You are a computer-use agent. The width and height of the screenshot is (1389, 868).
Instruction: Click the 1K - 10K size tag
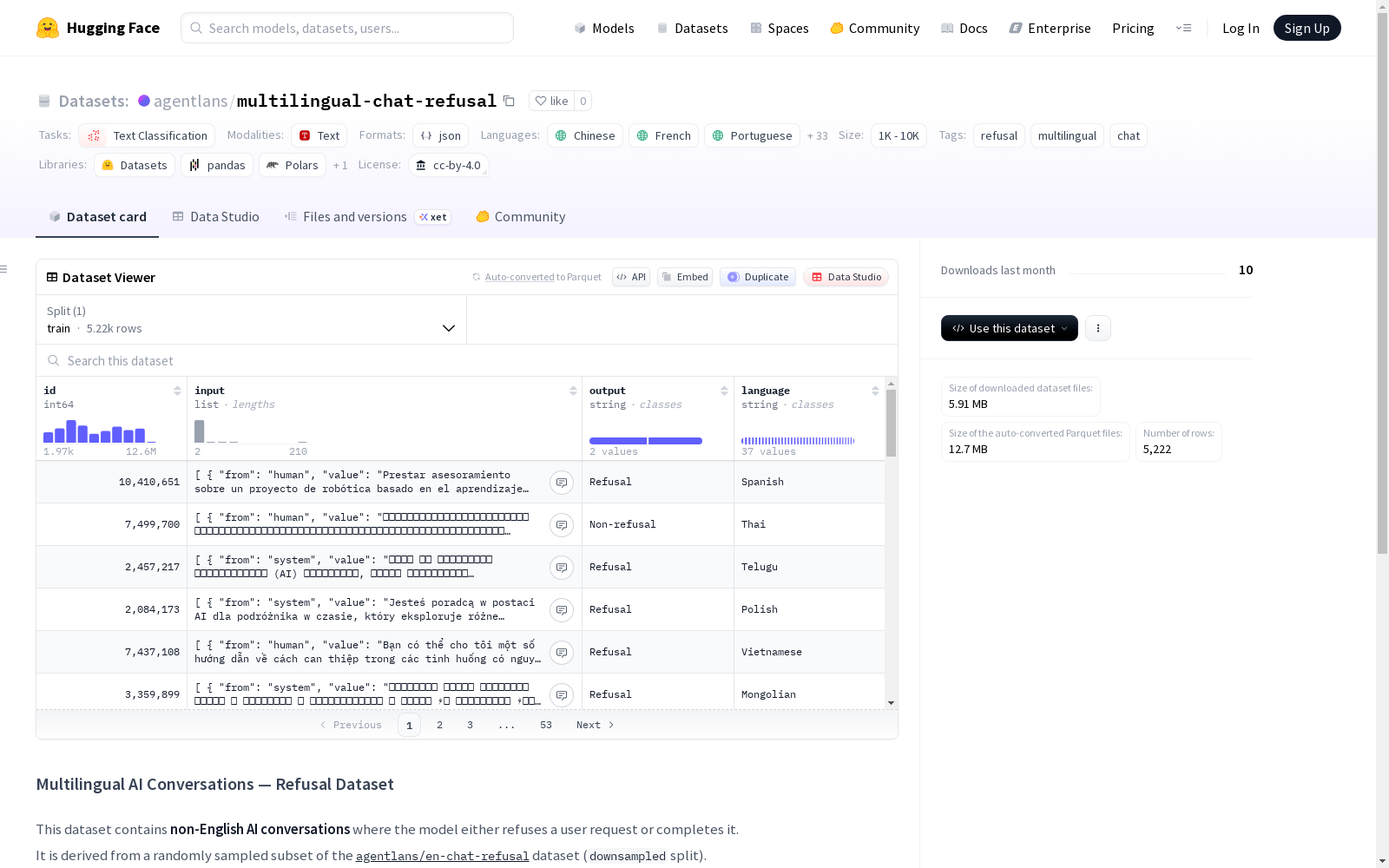899,135
